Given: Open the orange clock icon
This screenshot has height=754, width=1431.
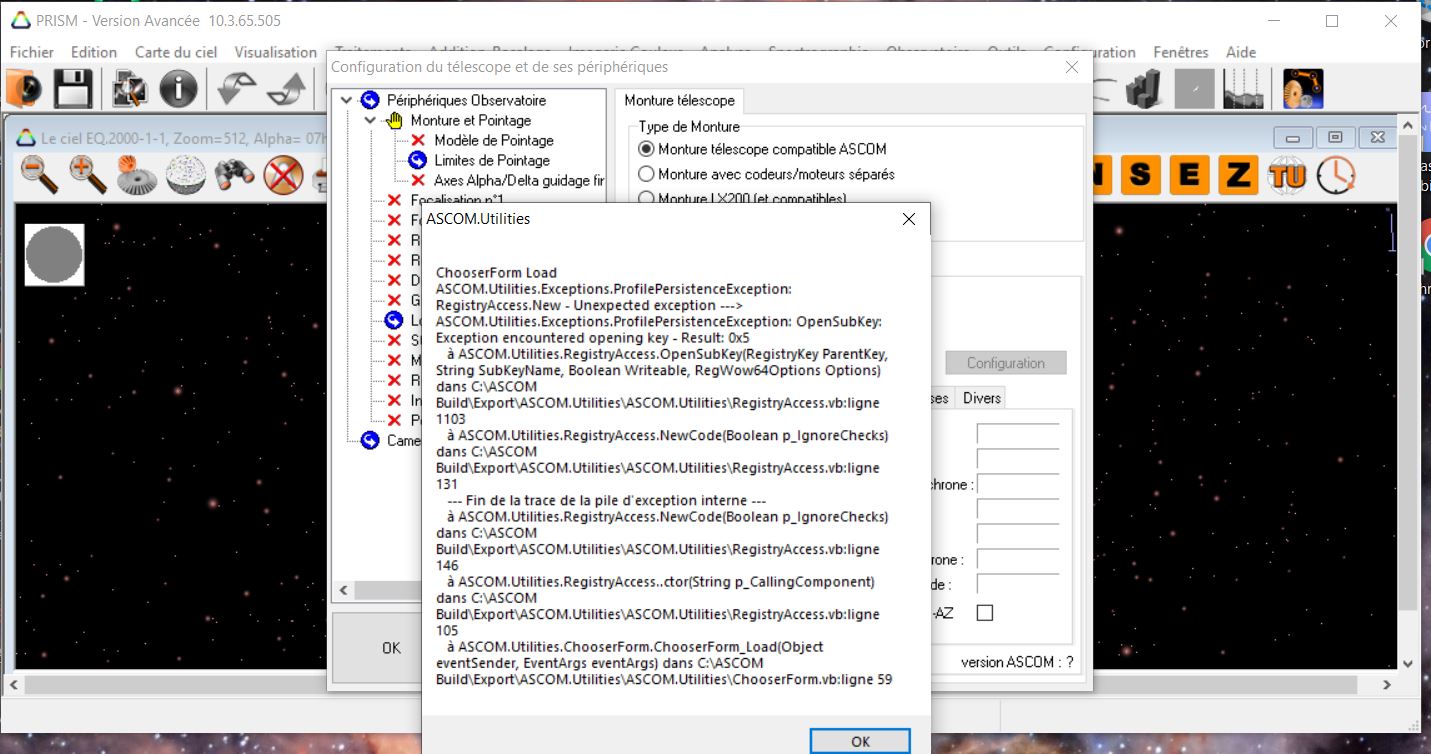Looking at the screenshot, I should (x=1336, y=176).
